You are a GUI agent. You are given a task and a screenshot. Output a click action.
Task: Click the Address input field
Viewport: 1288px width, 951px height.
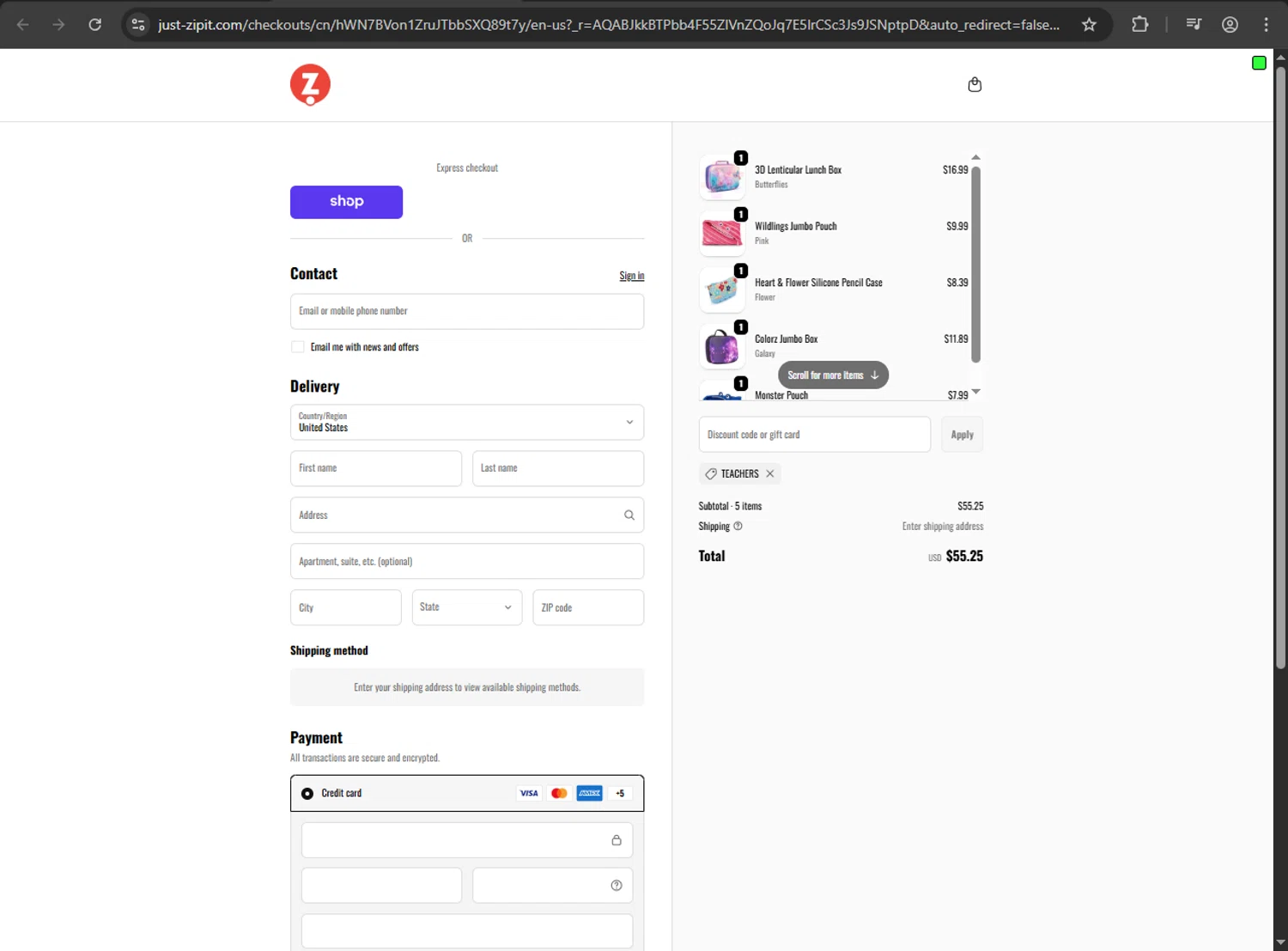point(467,515)
